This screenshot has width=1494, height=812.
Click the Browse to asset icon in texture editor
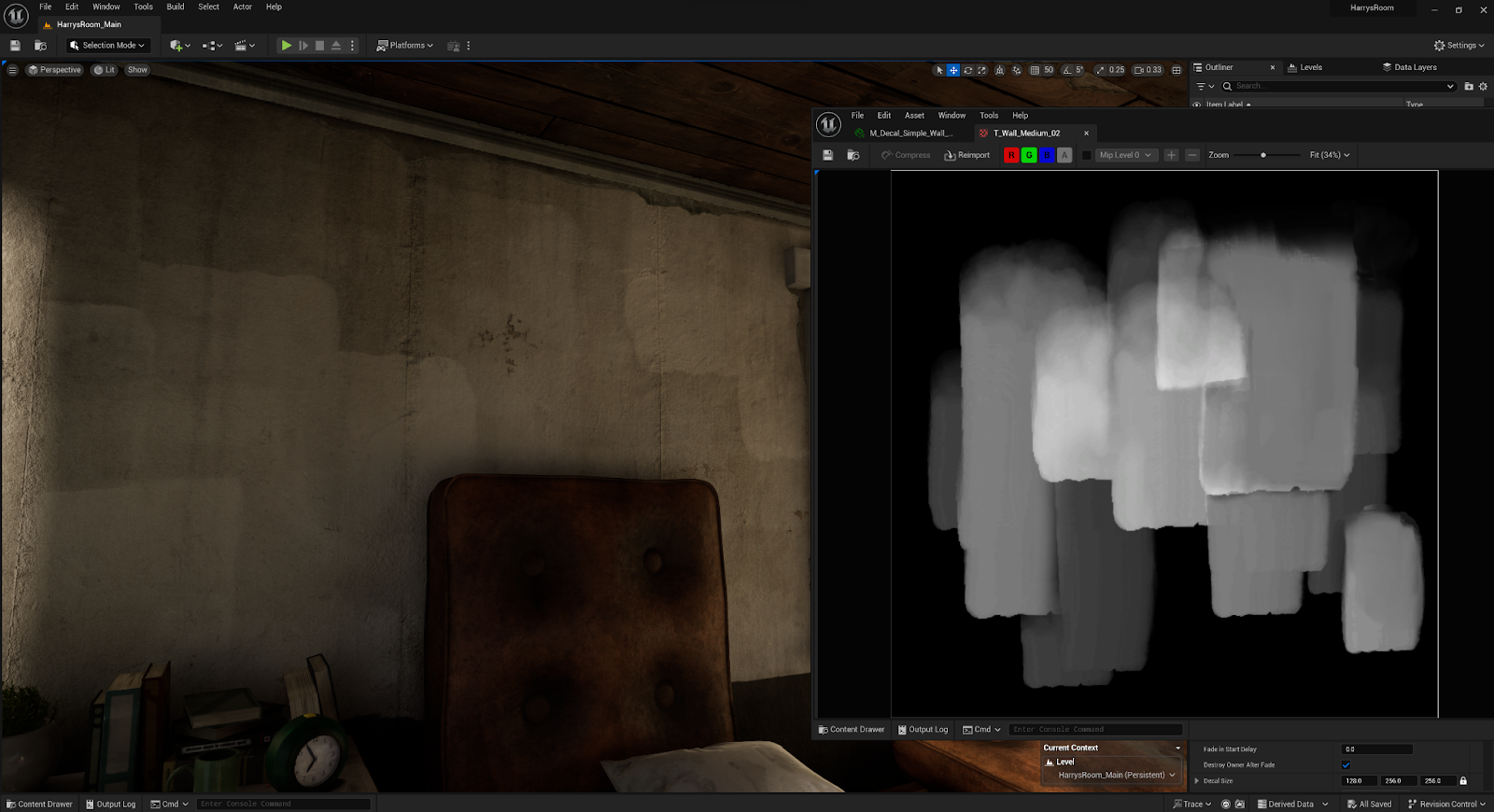853,155
